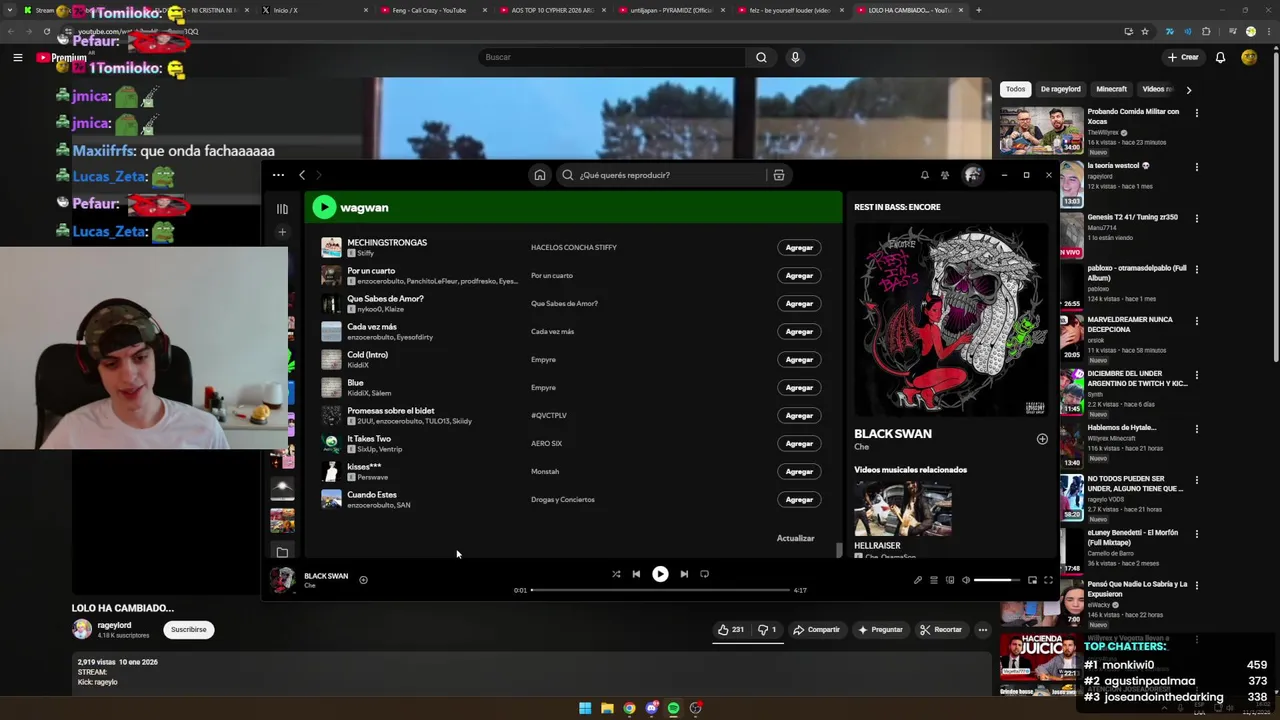Add Por un cuarto via Agregar
This screenshot has height=720, width=1280.
(x=799, y=275)
